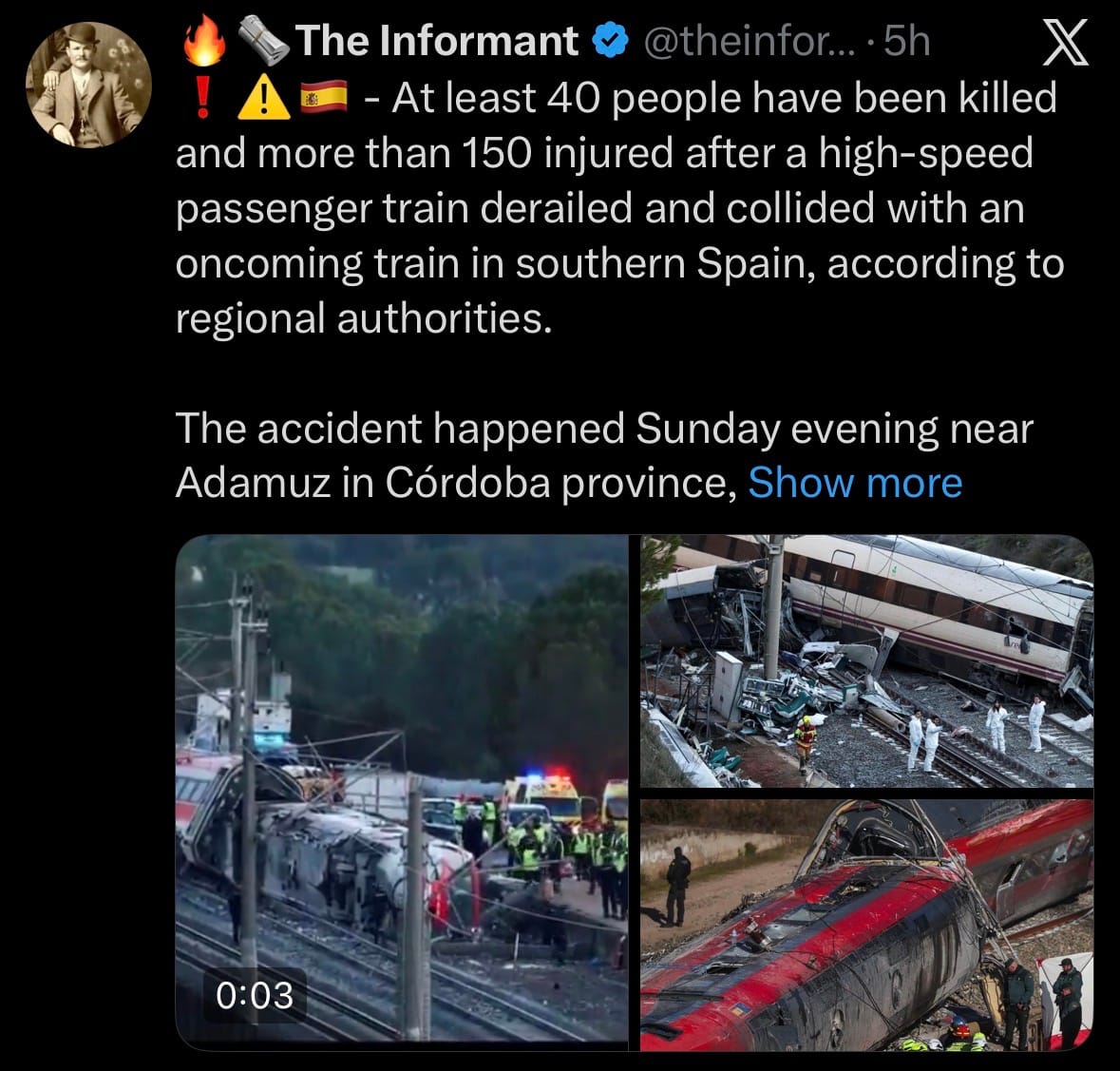Open the white derailed train photo
1120x1071 pixels.
tap(866, 661)
